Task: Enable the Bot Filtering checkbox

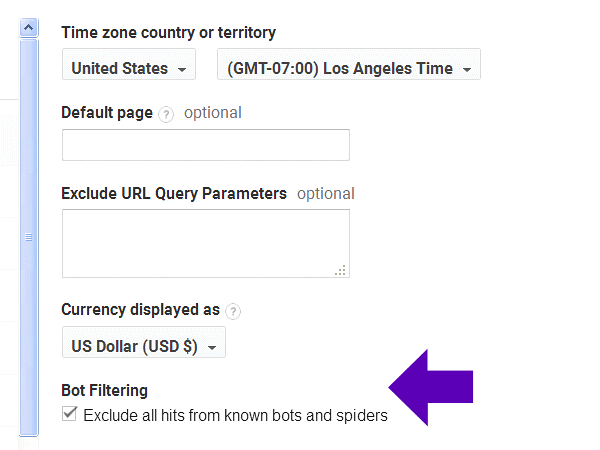Action: pyautogui.click(x=69, y=414)
